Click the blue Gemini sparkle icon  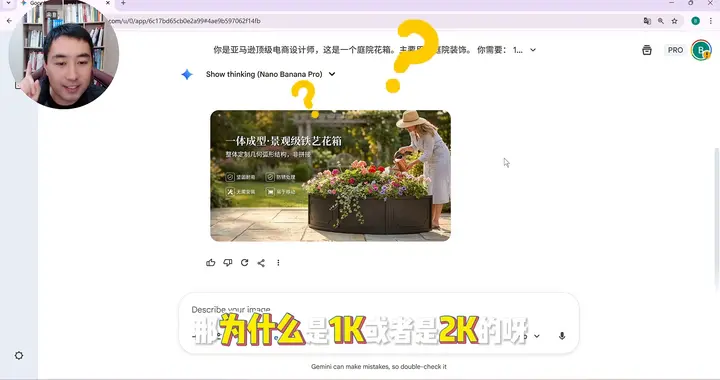[187, 74]
